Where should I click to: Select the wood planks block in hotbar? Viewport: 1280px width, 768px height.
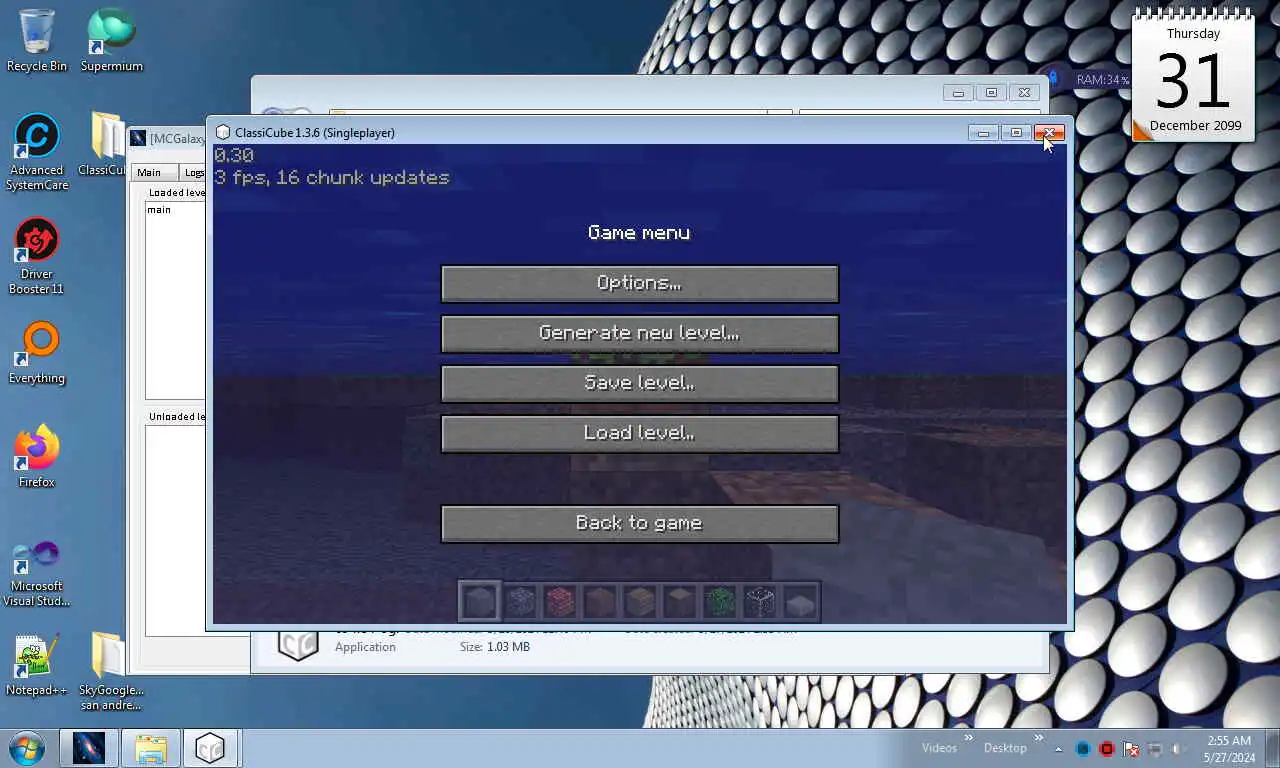[x=640, y=601]
